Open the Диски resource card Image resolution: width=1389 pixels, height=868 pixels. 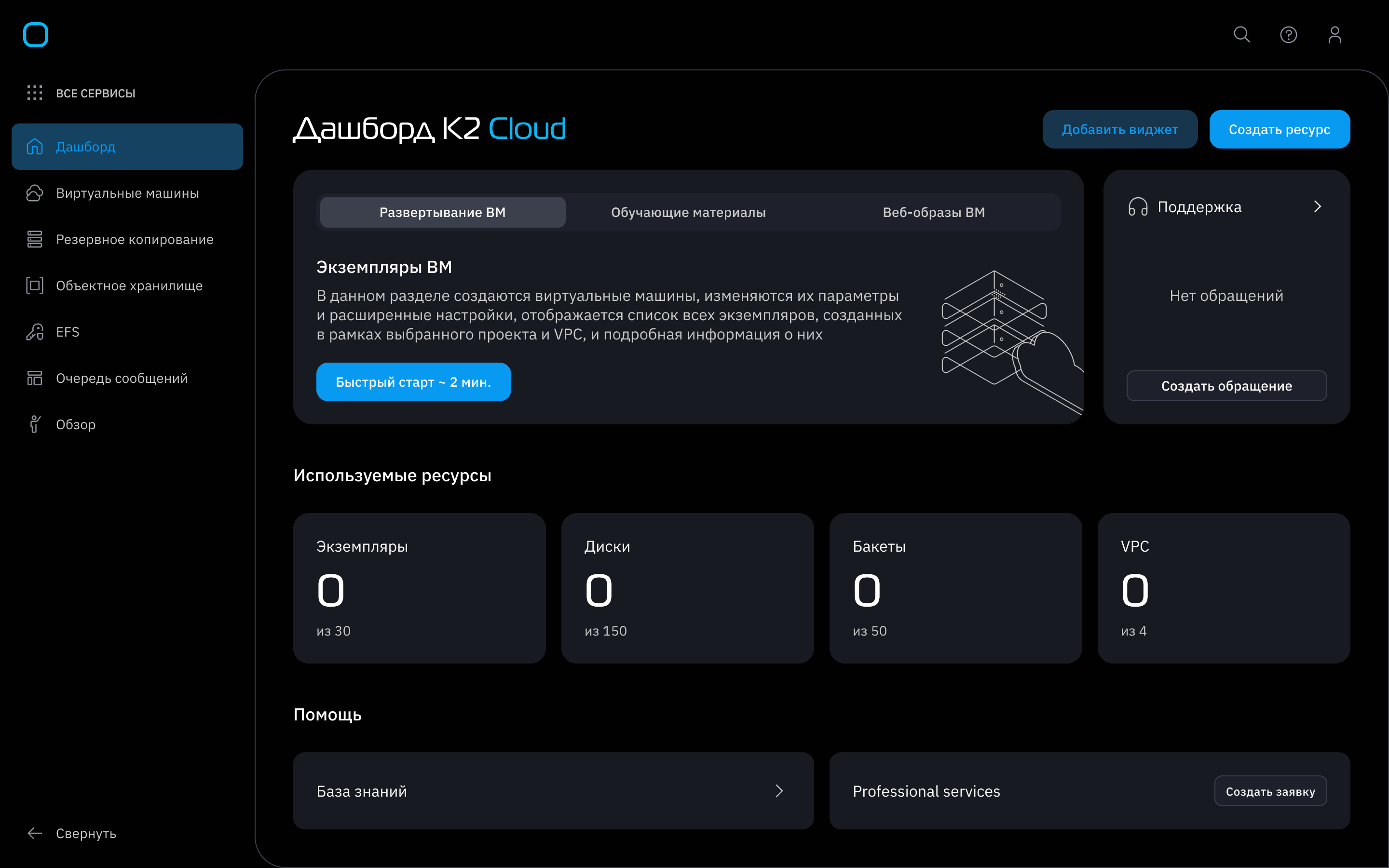[x=687, y=588]
